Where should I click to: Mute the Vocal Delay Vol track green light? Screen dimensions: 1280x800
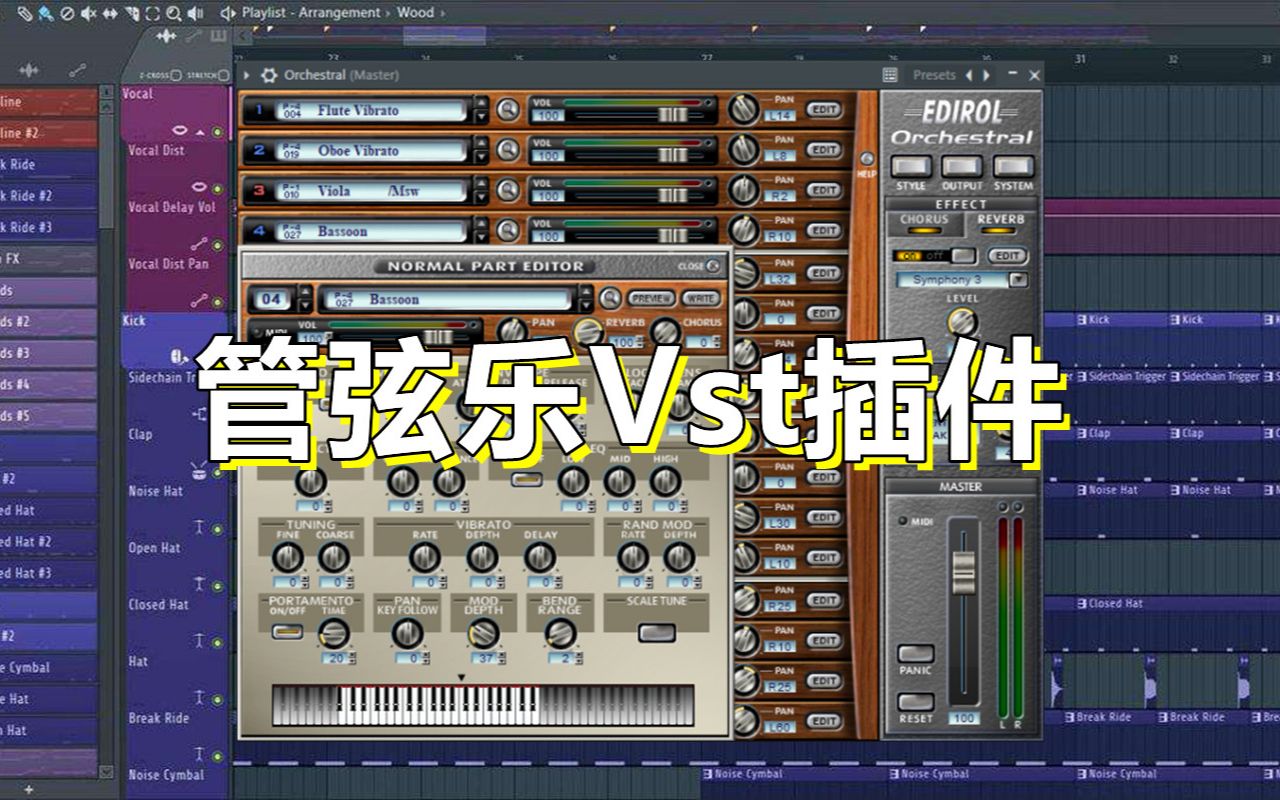click(217, 244)
